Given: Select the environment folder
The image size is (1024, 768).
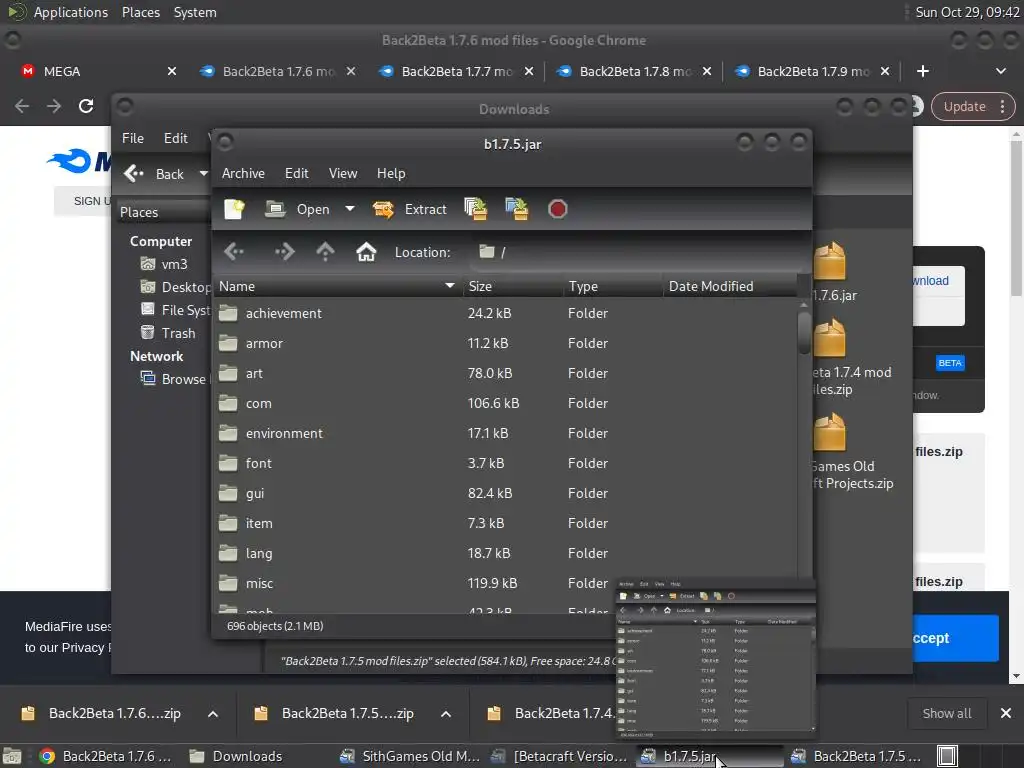Looking at the screenshot, I should [505, 434].
